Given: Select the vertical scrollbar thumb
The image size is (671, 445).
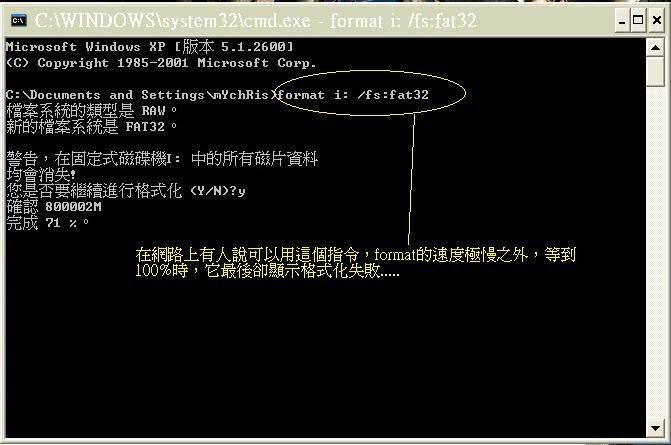Looking at the screenshot, I should pyautogui.click(x=655, y=72).
